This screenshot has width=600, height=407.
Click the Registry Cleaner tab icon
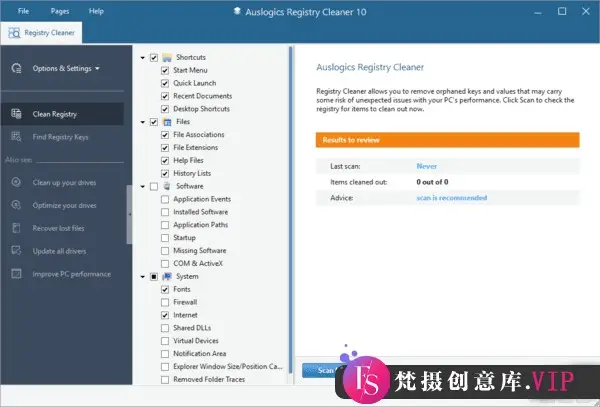pyautogui.click(x=14, y=33)
